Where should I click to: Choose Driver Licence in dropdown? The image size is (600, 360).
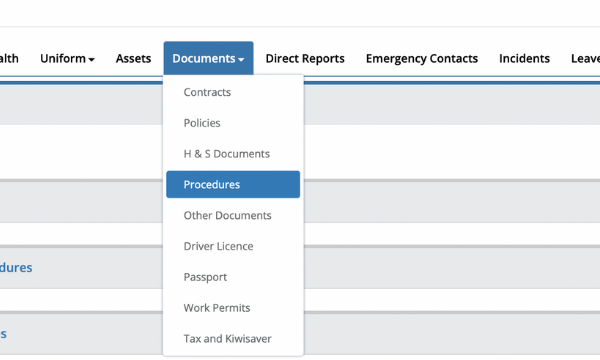(233, 246)
